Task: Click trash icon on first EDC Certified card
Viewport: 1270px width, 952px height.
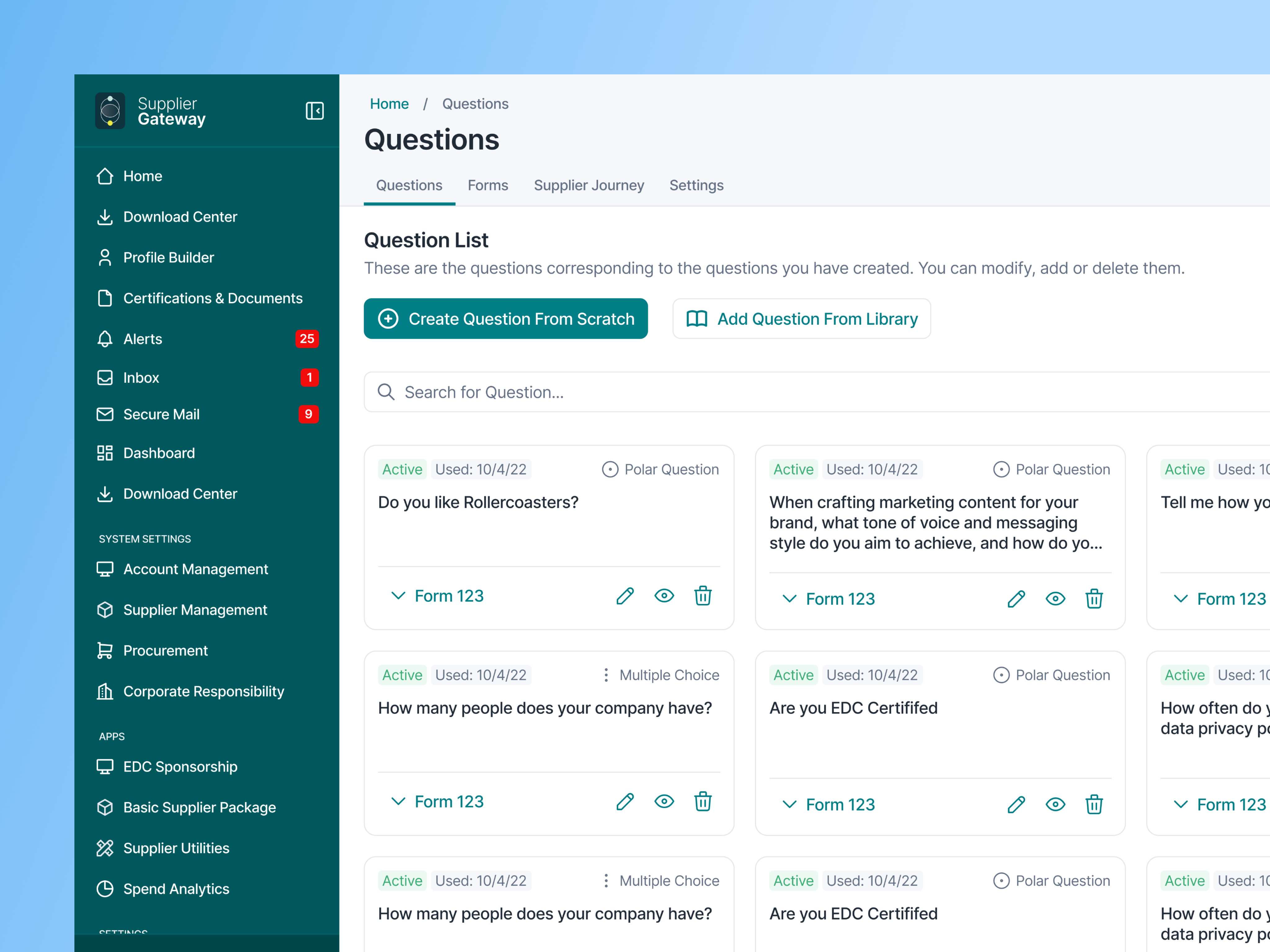Action: click(x=1094, y=804)
